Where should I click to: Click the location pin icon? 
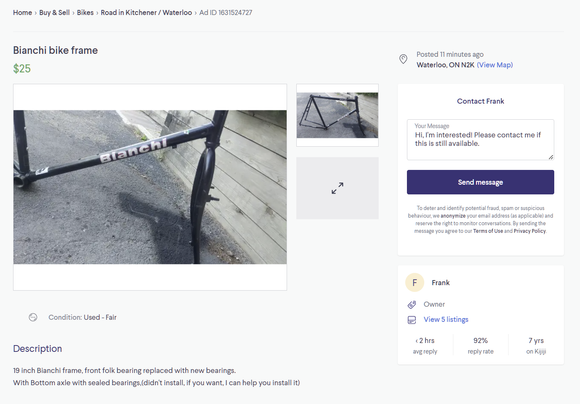(403, 59)
